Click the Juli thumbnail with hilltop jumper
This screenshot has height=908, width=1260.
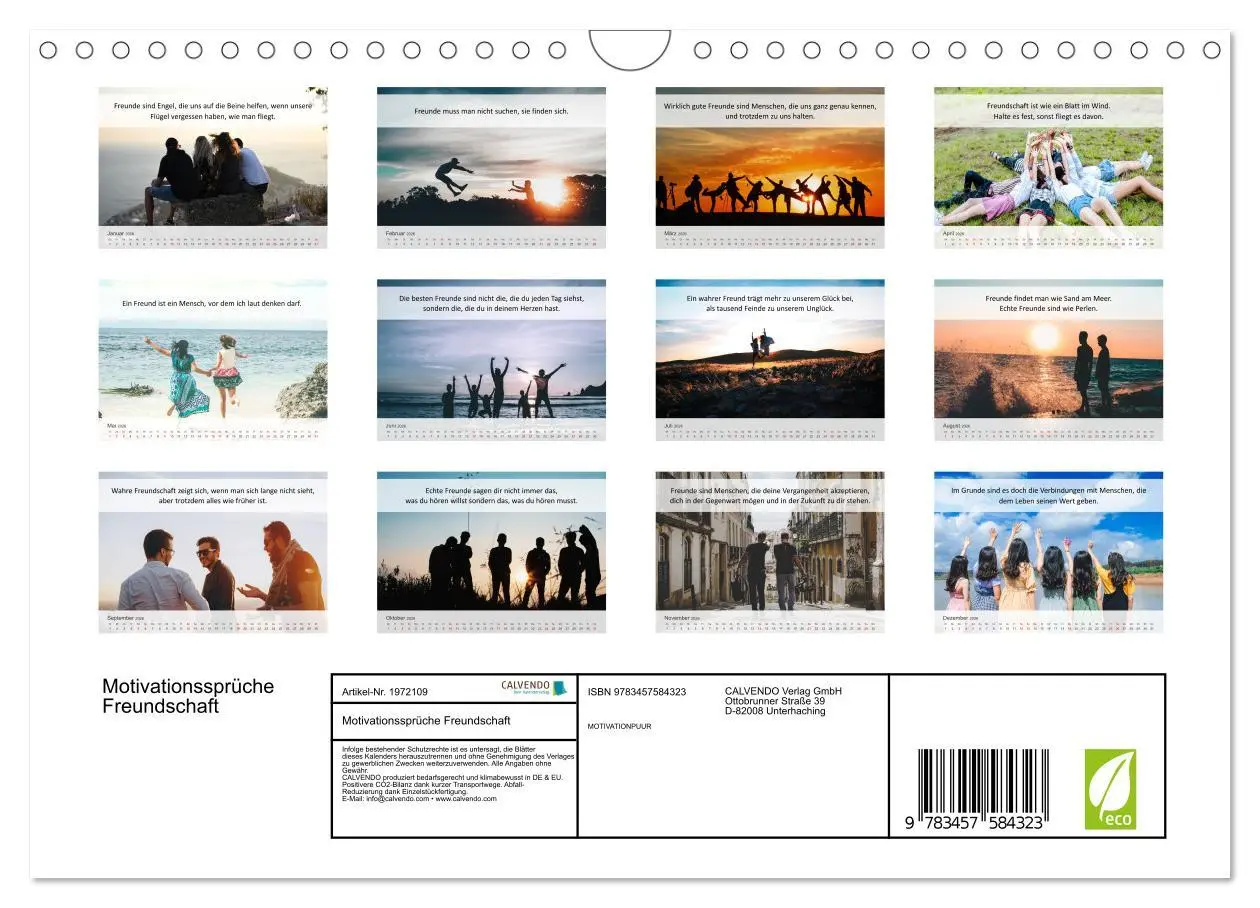(x=770, y=360)
